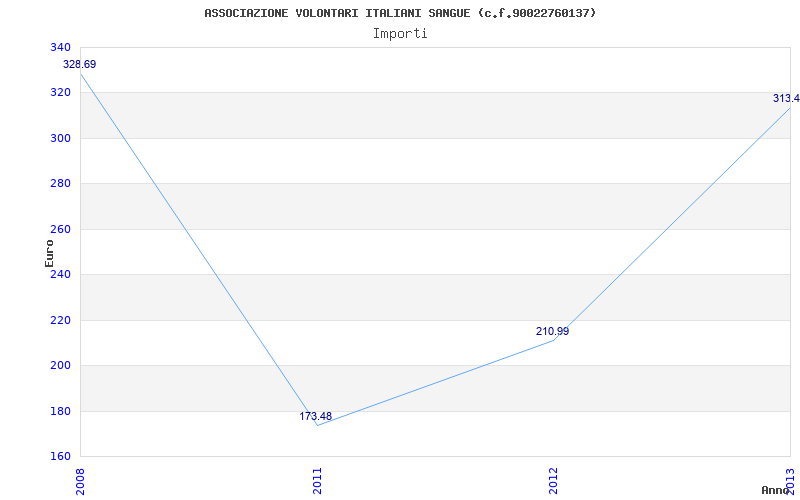Click the 300 y-axis tick label
The width and height of the screenshot is (800, 500).
click(60, 138)
